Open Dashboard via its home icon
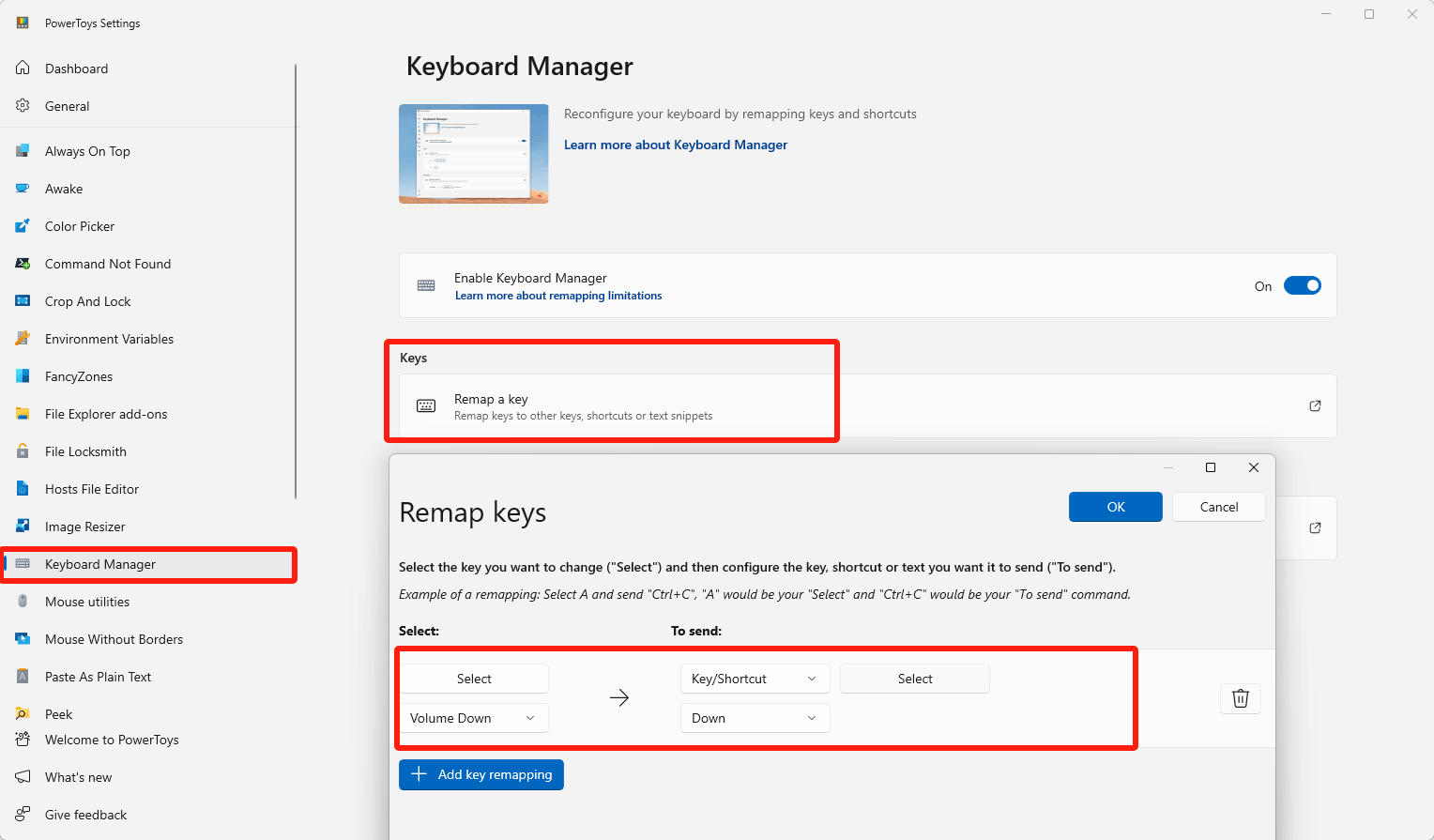Image resolution: width=1434 pixels, height=840 pixels. point(23,69)
